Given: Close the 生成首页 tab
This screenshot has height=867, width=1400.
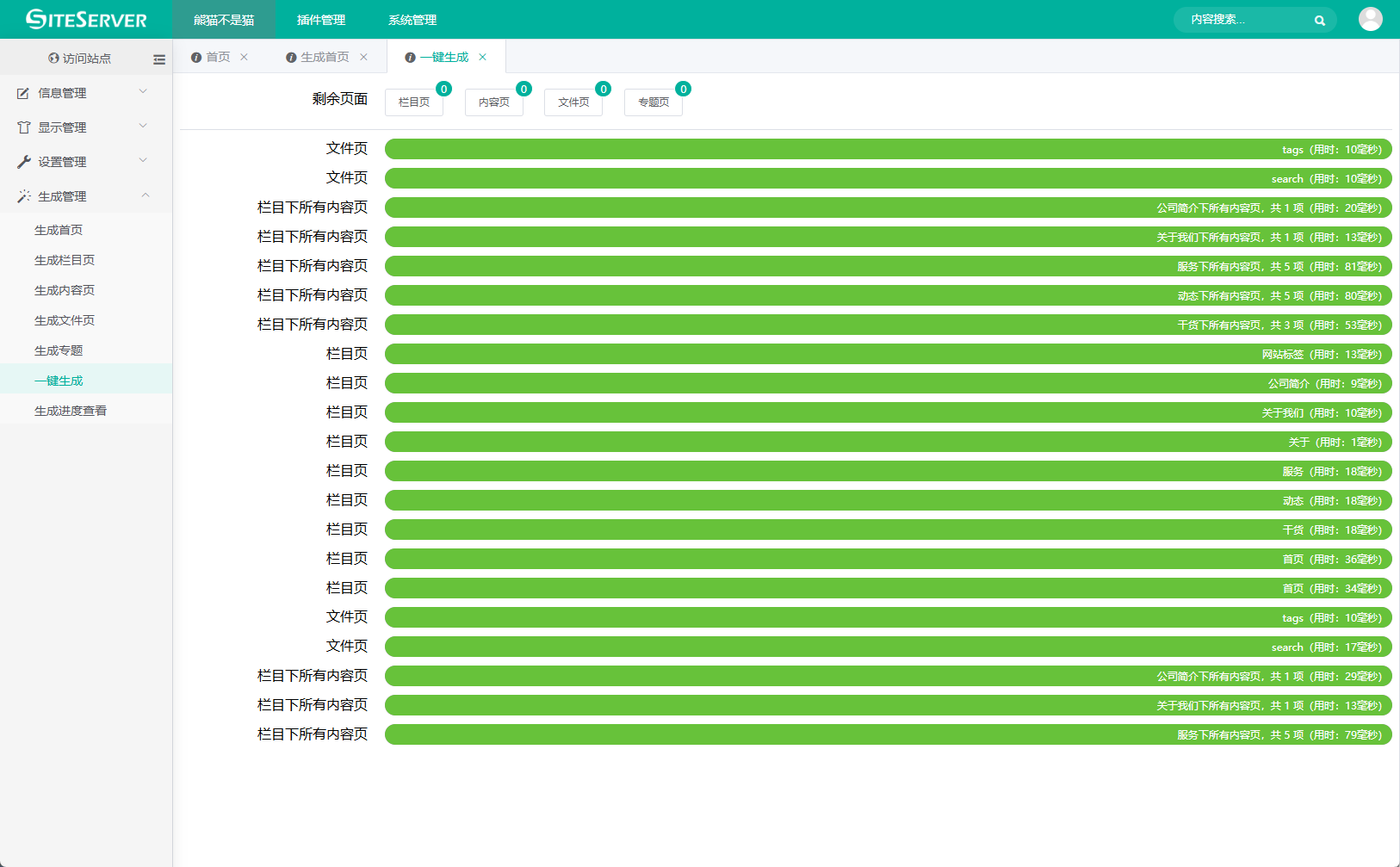Looking at the screenshot, I should [363, 57].
